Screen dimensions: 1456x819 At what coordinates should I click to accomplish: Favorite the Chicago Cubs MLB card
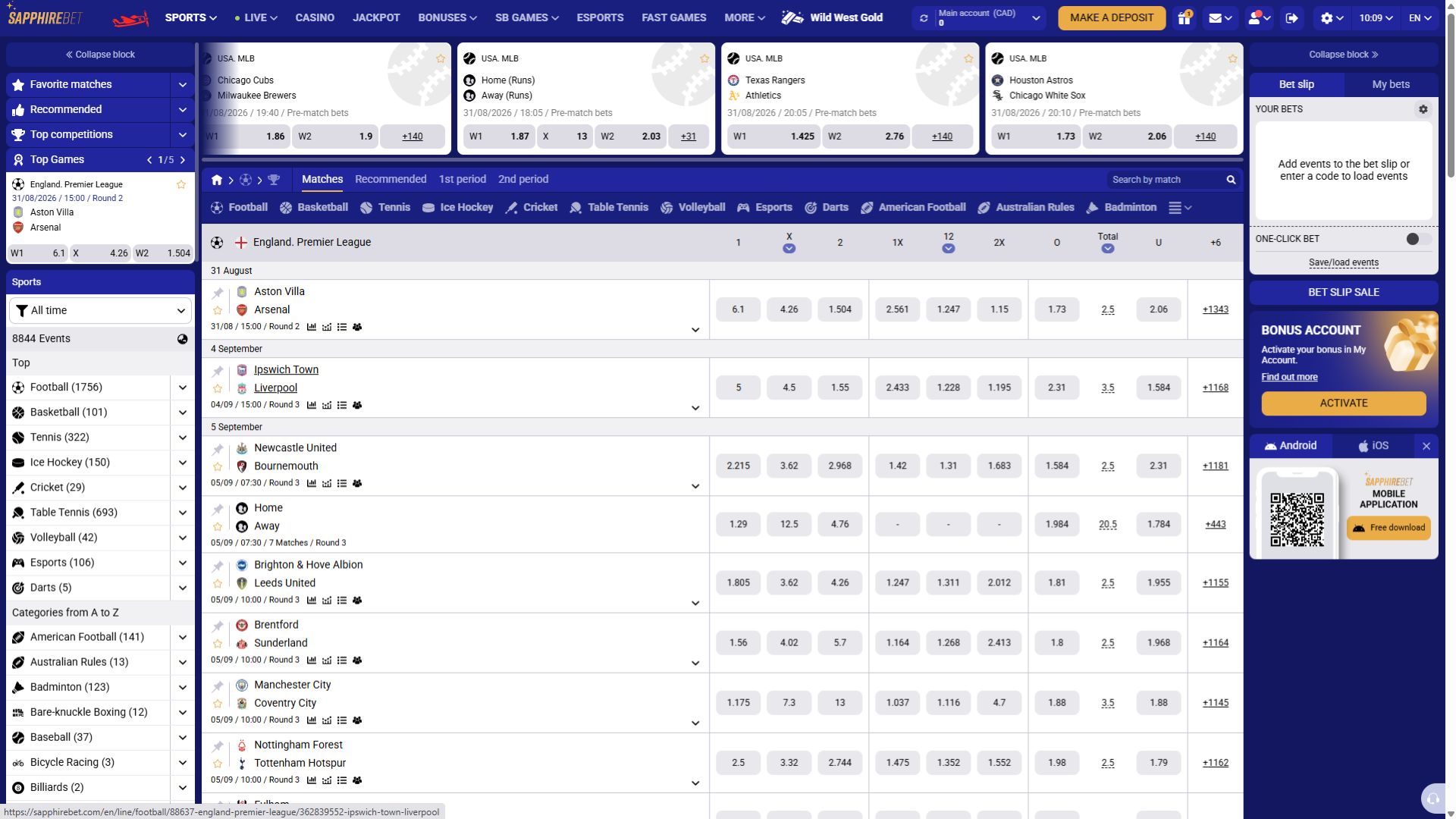440,58
